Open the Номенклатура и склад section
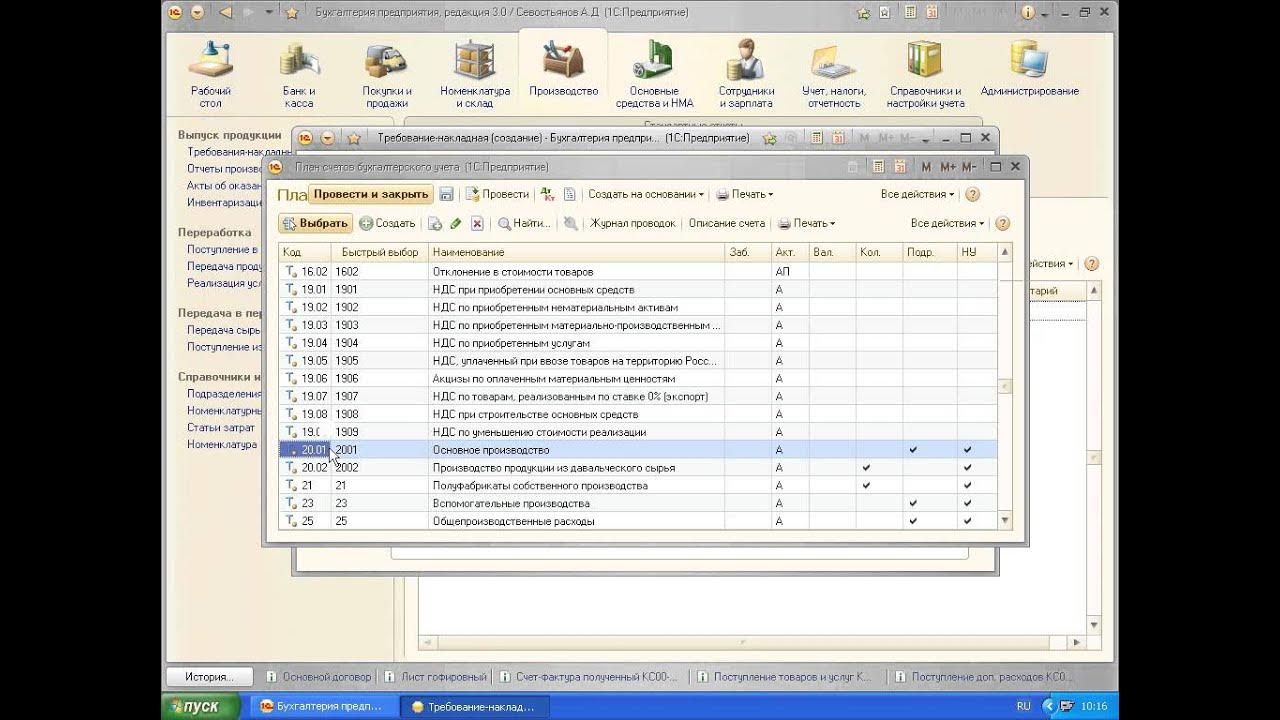1280x720 pixels. 475,74
